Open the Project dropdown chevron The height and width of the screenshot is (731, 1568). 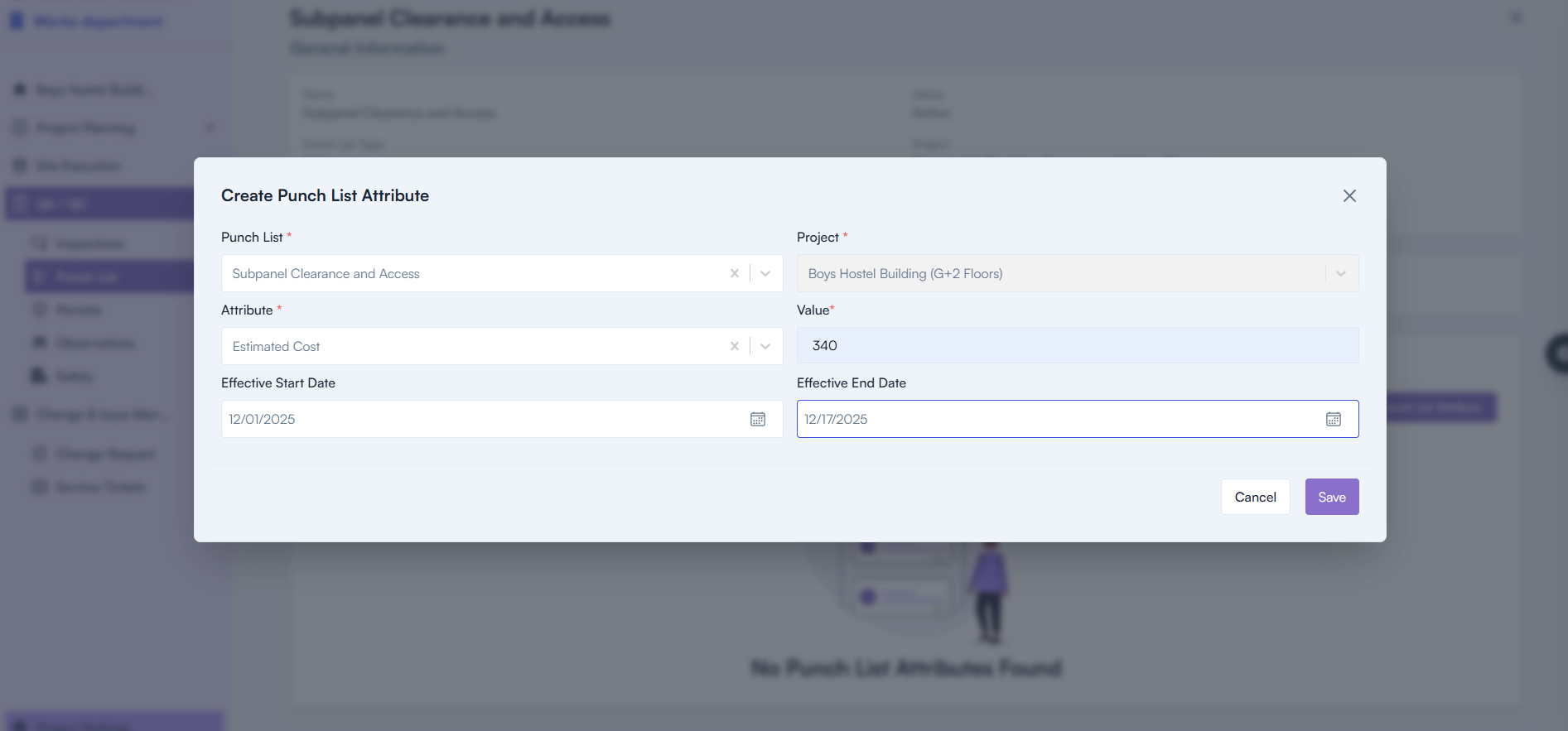pyautogui.click(x=1340, y=273)
